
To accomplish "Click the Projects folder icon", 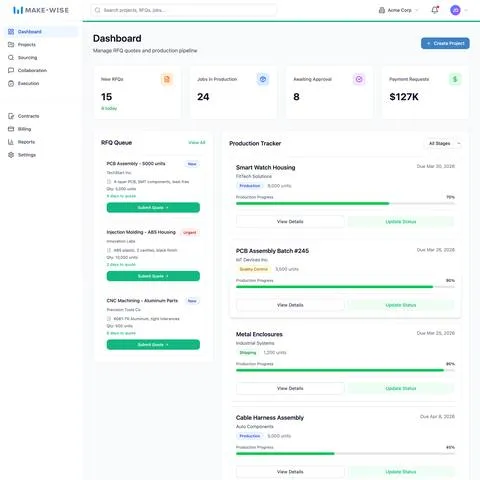I will 11,45.
